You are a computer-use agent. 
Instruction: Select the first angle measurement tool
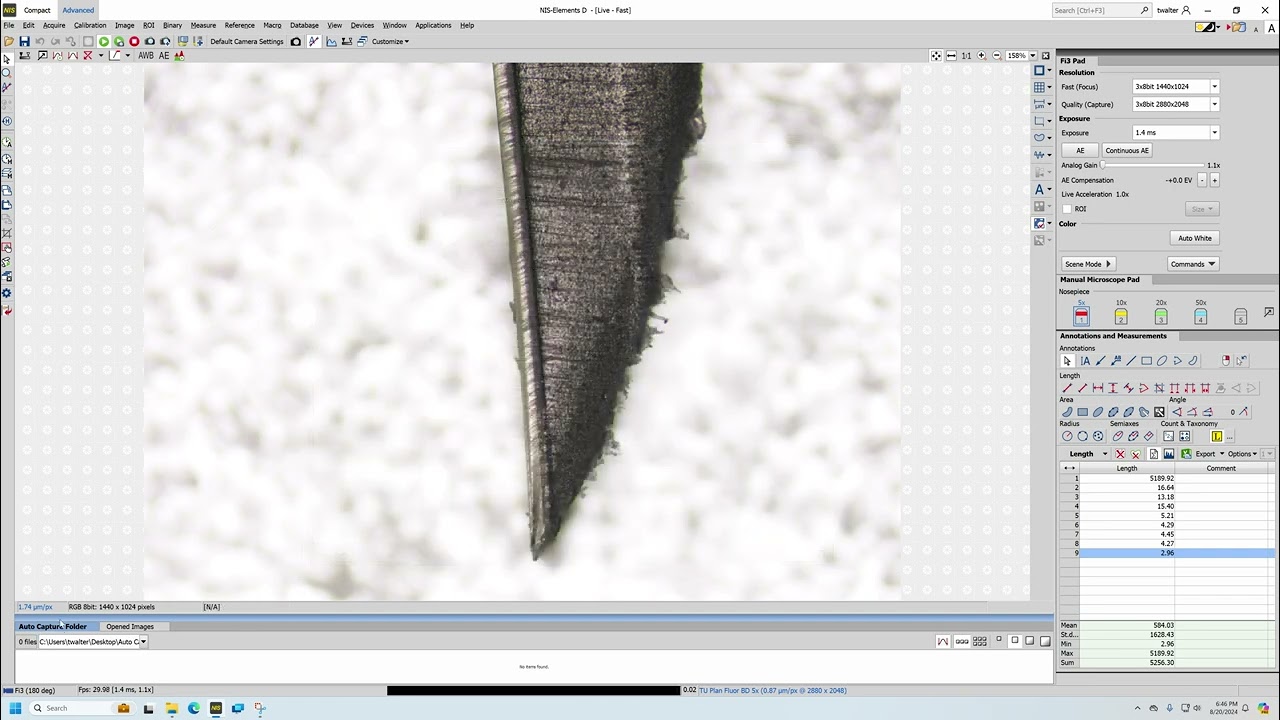pyautogui.click(x=1177, y=412)
